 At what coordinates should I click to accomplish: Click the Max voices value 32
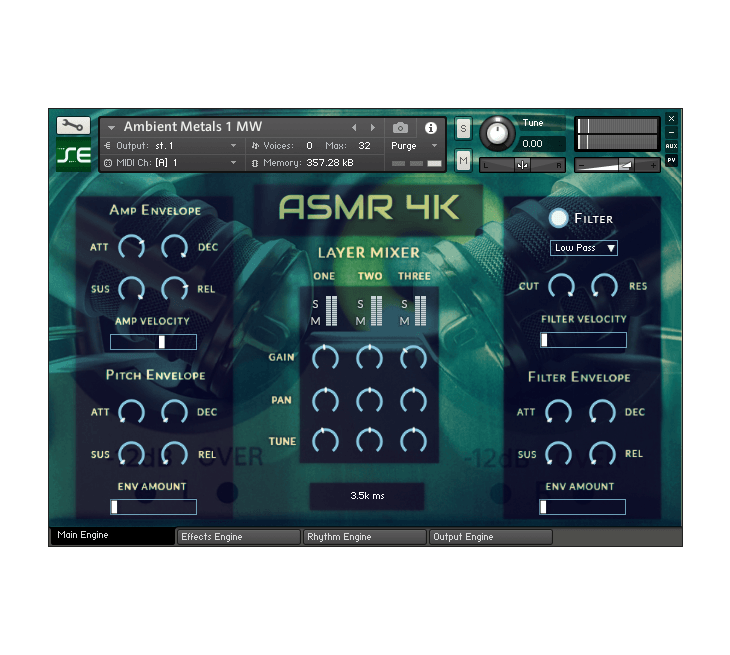(364, 146)
